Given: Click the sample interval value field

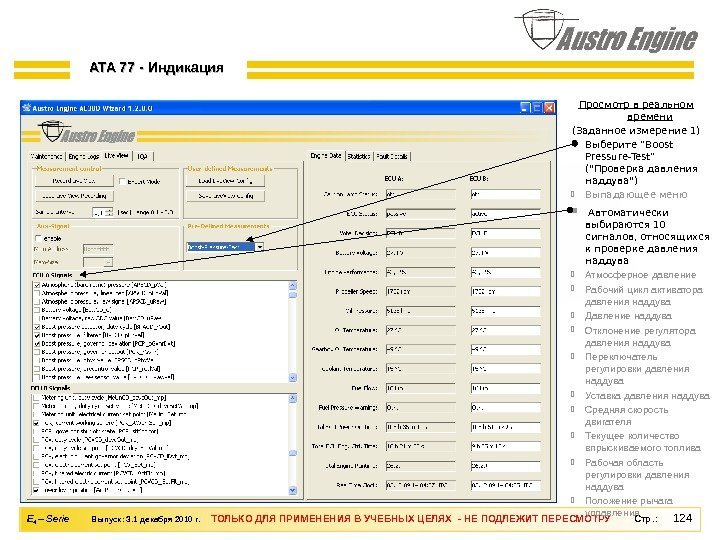Looking at the screenshot, I should click(x=98, y=212).
